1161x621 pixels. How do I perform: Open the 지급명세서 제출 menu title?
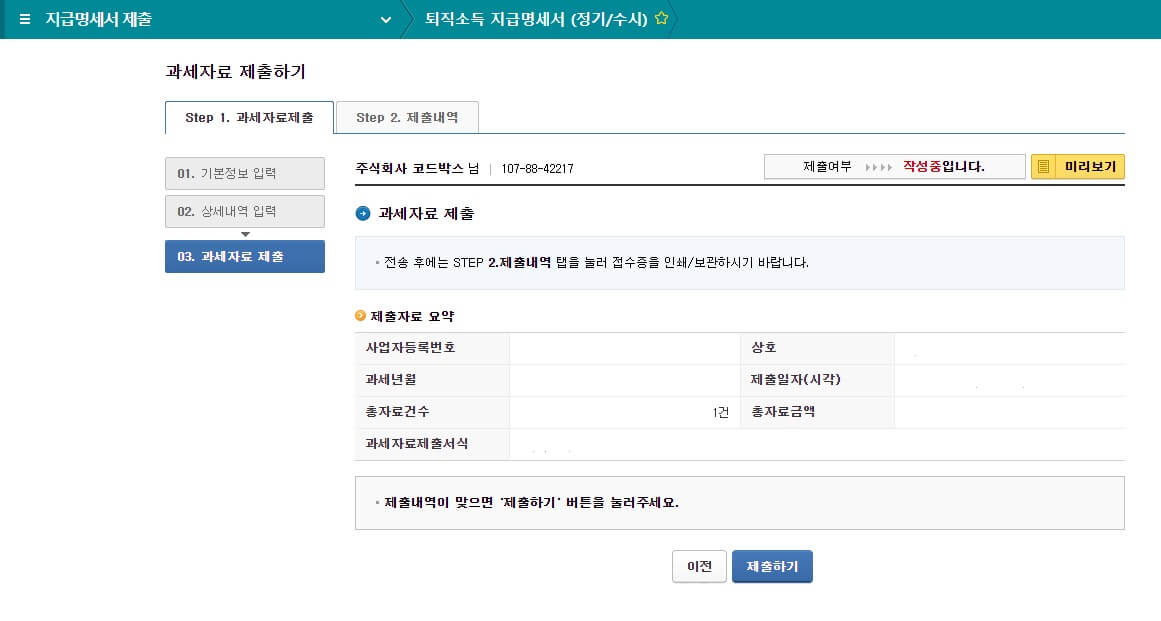[98, 20]
